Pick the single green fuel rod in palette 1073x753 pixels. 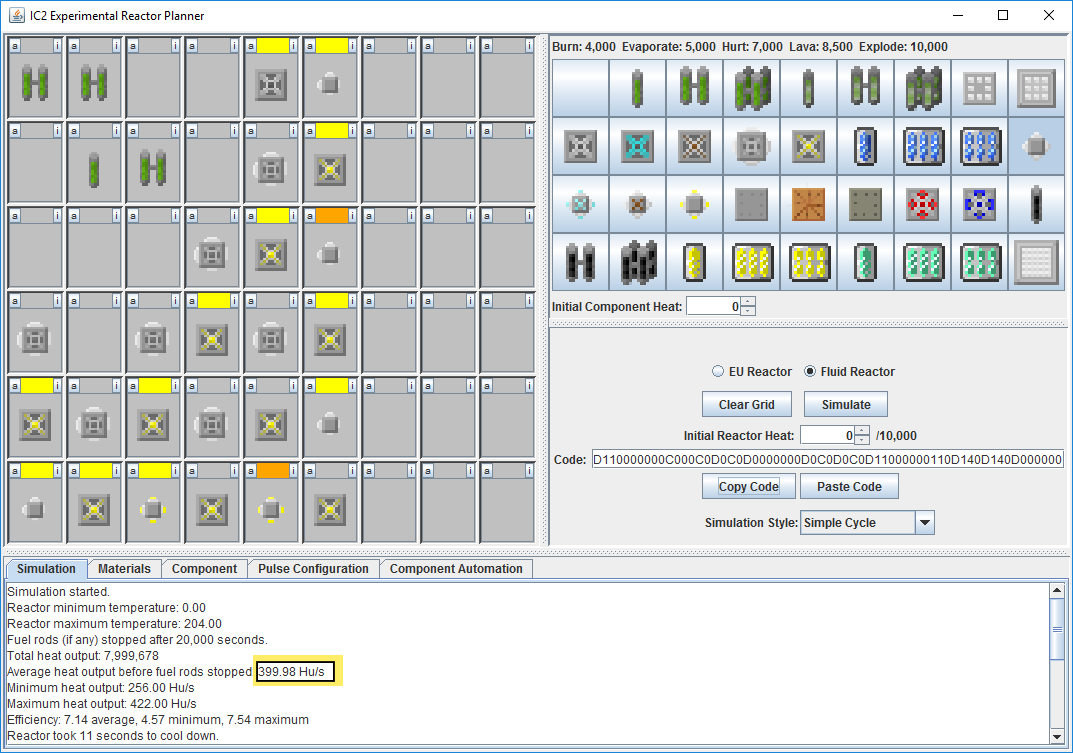point(637,89)
